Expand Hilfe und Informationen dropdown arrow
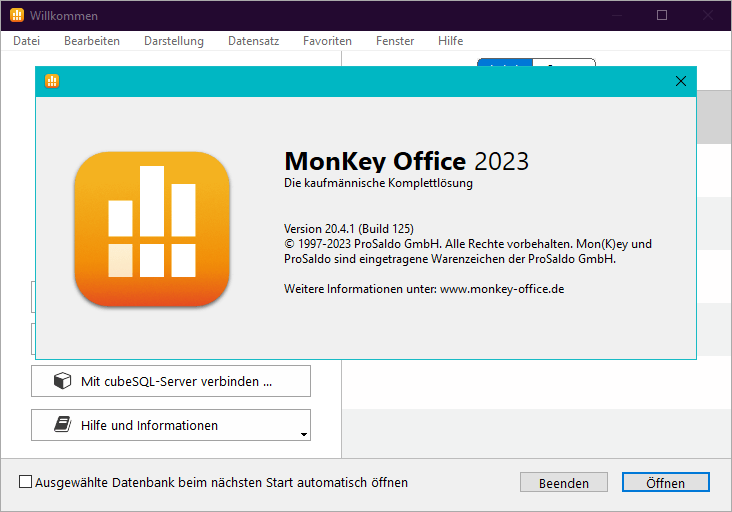 click(x=304, y=434)
